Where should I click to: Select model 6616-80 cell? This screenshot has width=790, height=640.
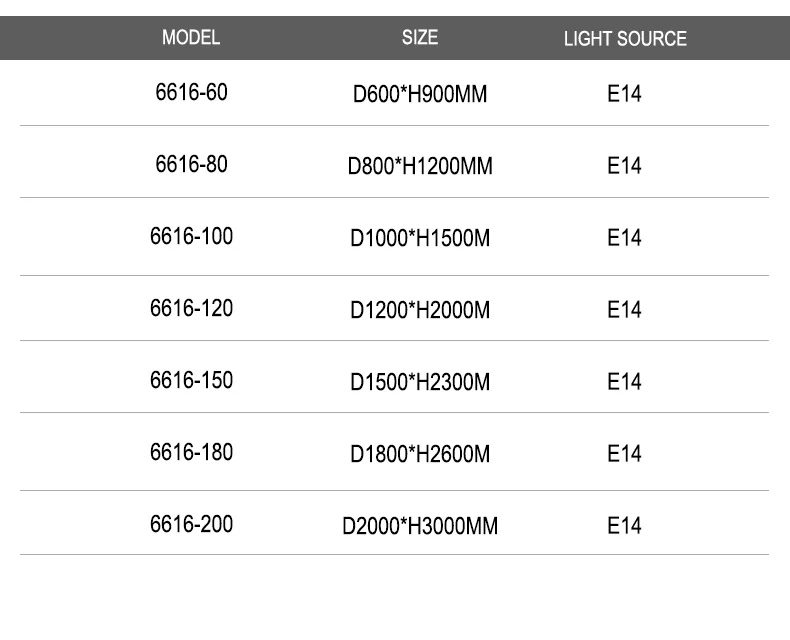(x=191, y=164)
